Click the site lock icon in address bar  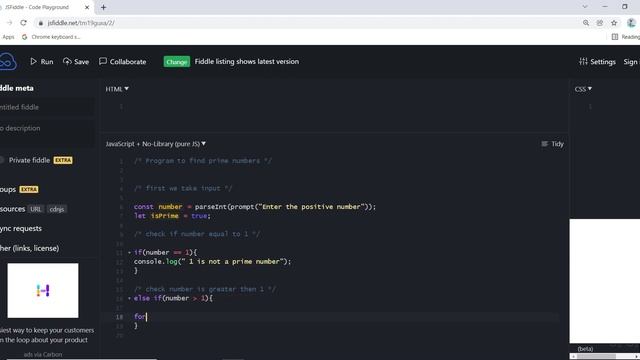(40, 23)
